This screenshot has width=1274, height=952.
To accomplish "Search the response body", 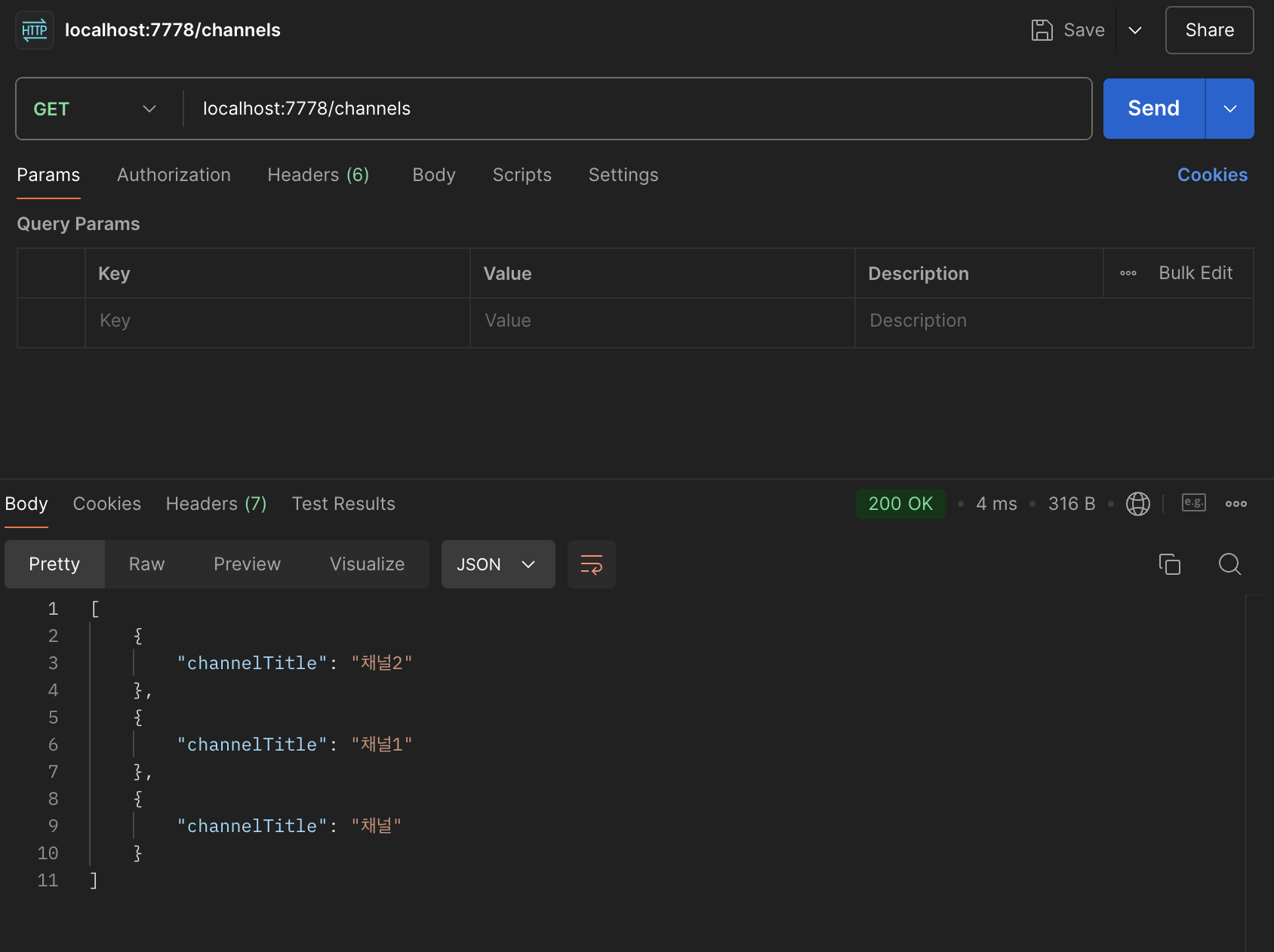I will [1230, 564].
